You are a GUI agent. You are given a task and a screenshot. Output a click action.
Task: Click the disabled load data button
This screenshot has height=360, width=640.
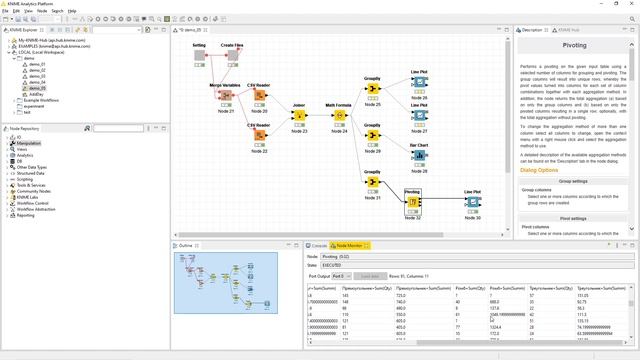pos(370,276)
